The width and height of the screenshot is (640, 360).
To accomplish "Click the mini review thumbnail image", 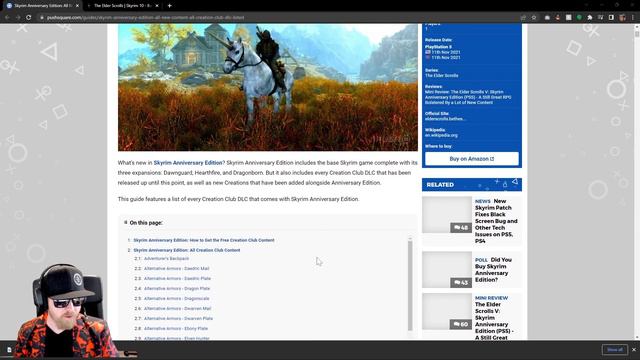I will 447,311.
